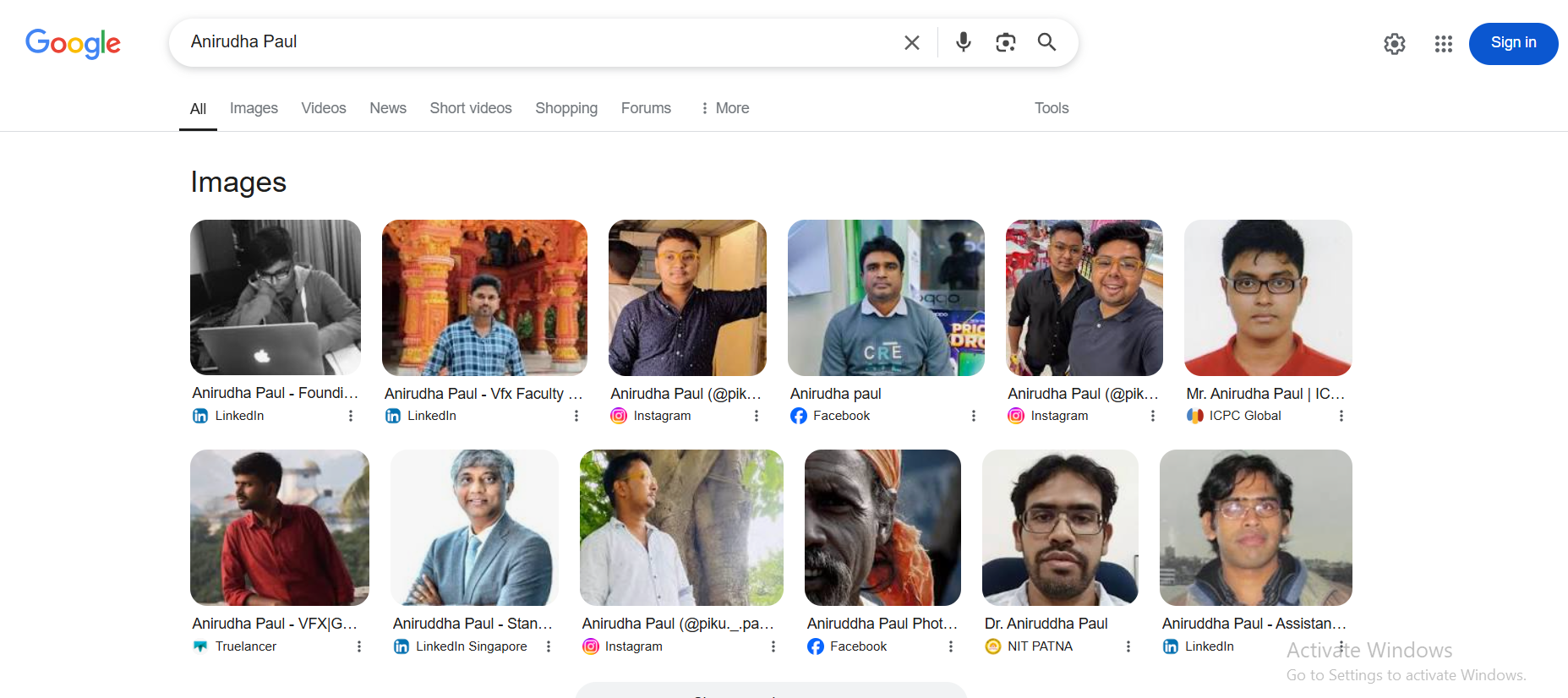Open the Tools options
1568x698 pixels.
[1052, 108]
